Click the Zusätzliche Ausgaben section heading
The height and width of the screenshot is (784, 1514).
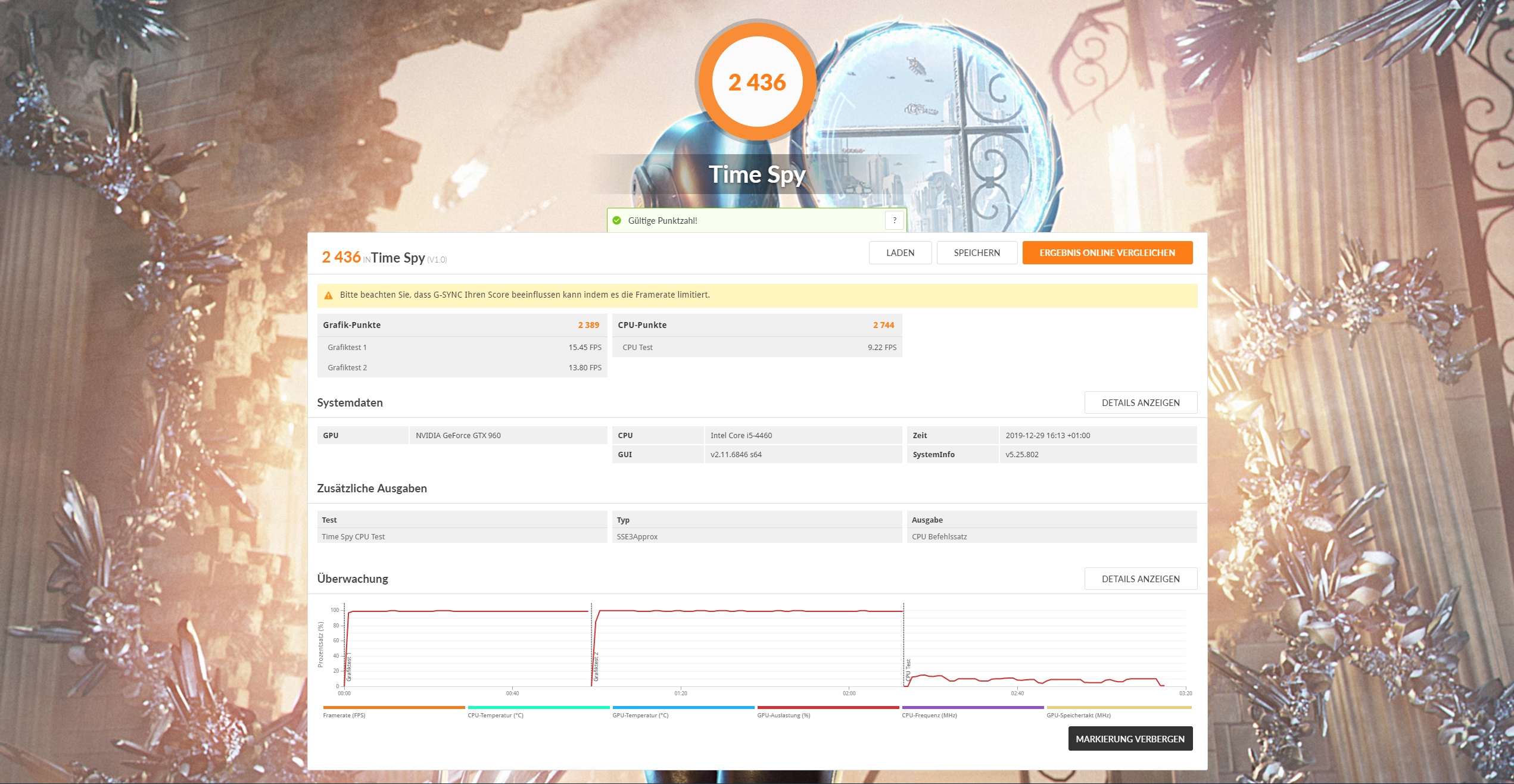372,488
